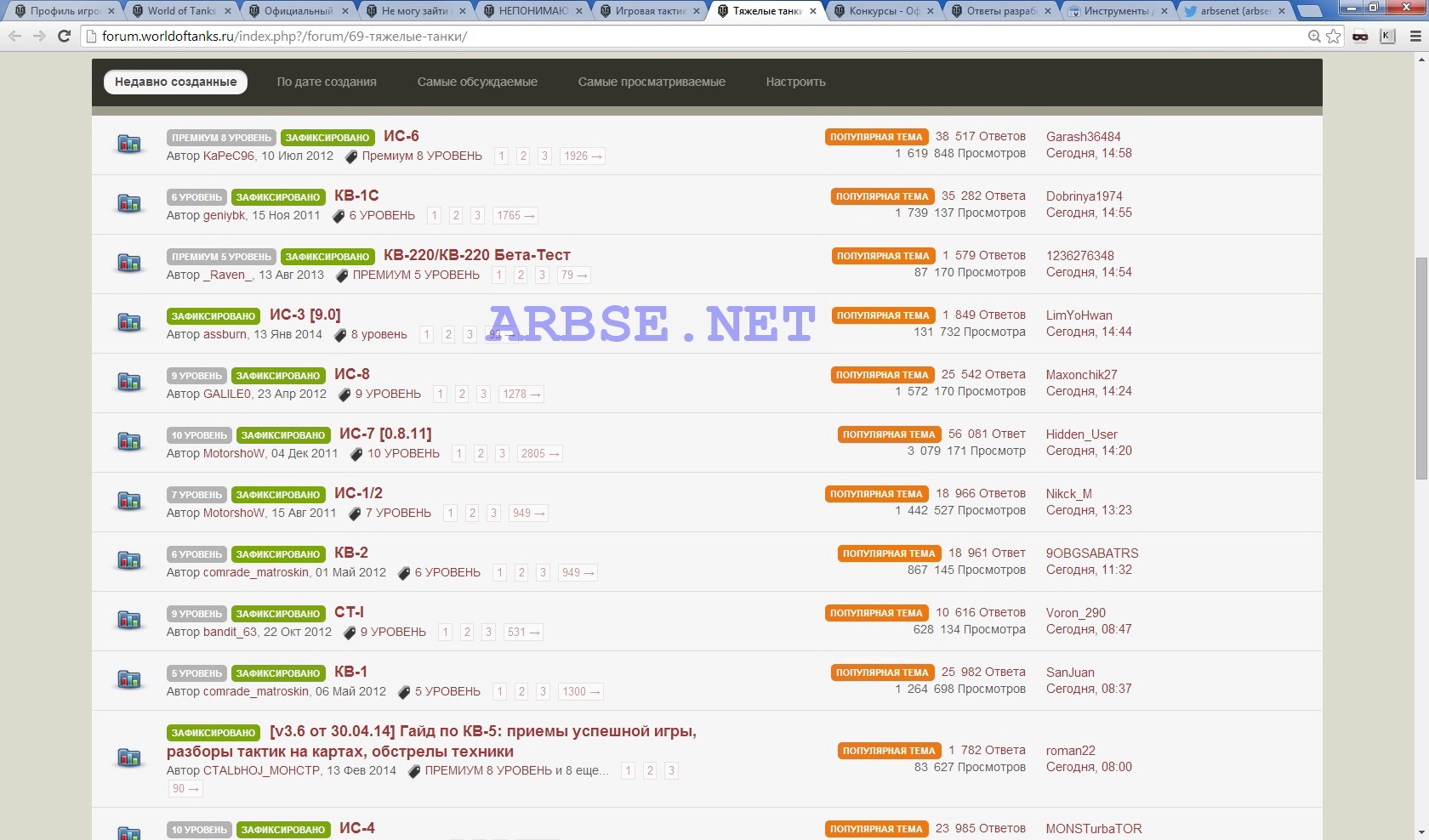Click the topic folder icon for ИС-3 [9.0]
The height and width of the screenshot is (840, 1429).
point(129,322)
